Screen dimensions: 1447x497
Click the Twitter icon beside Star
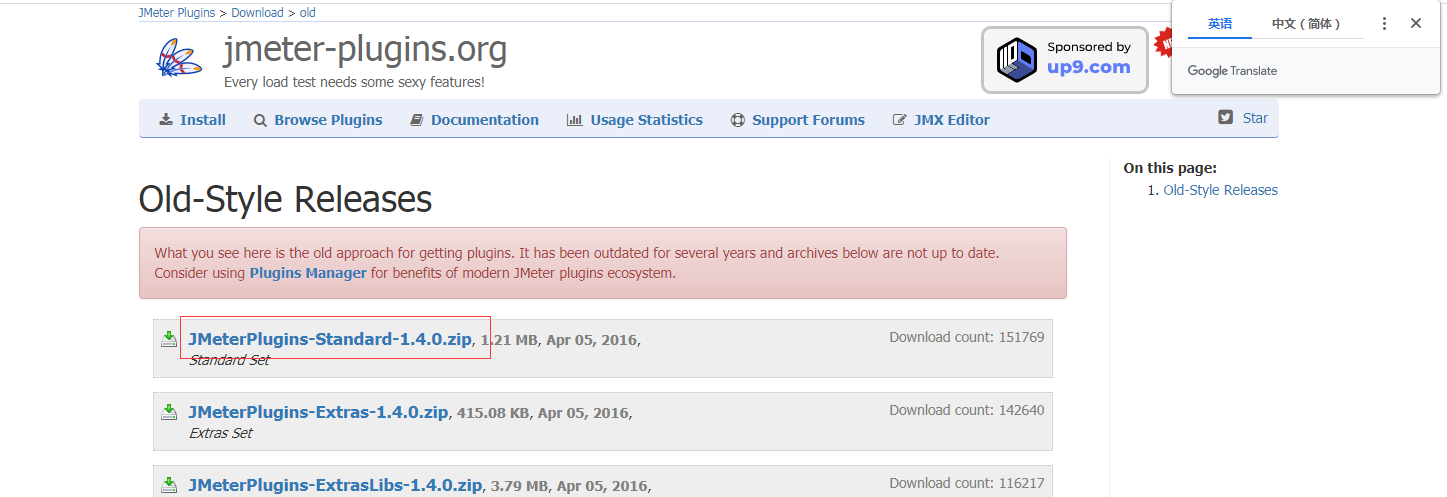pos(1226,117)
